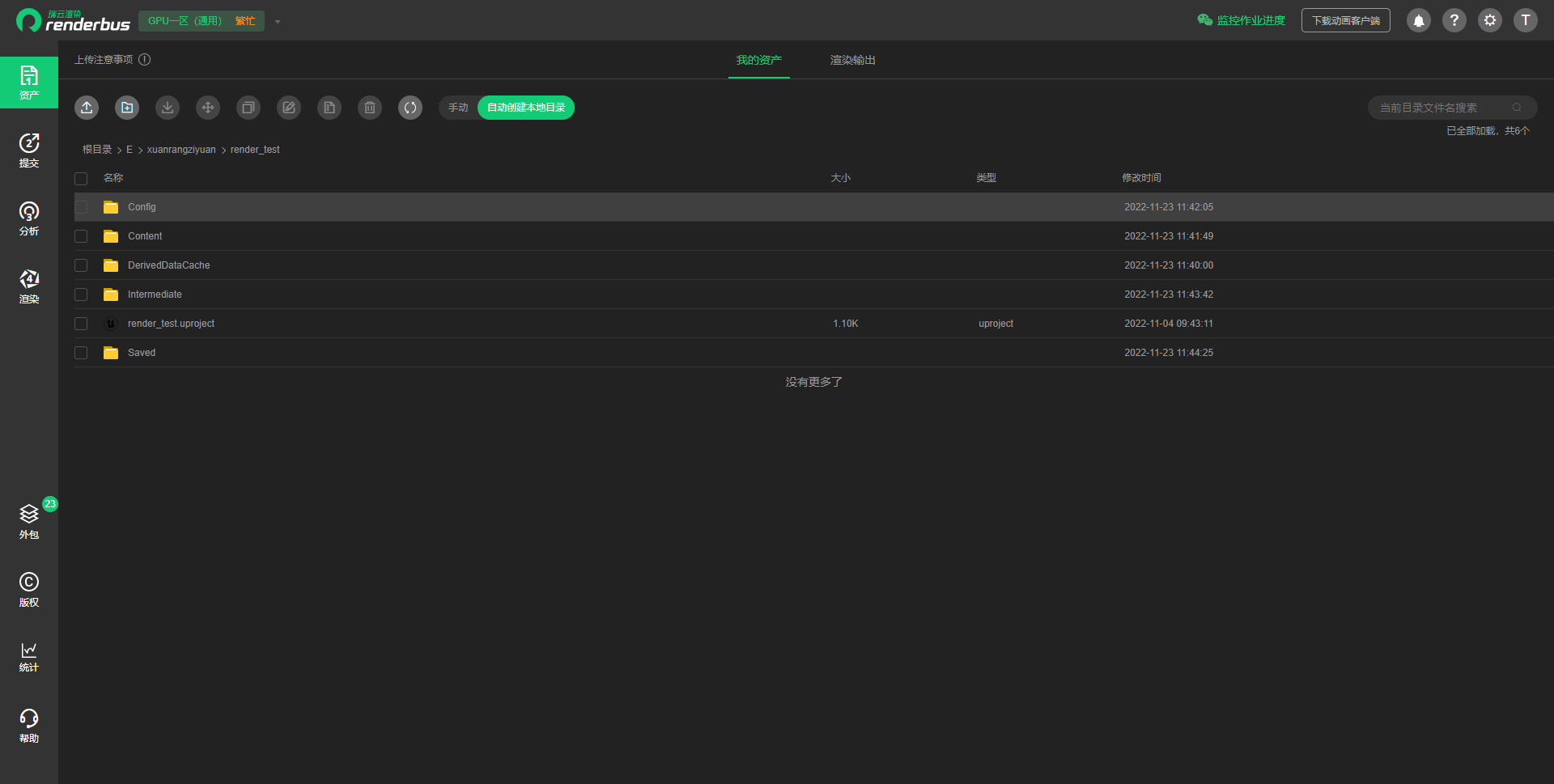Viewport: 1554px width, 784px height.
Task: Go to xuanrangziyuan in breadcrumb
Action: coord(181,150)
